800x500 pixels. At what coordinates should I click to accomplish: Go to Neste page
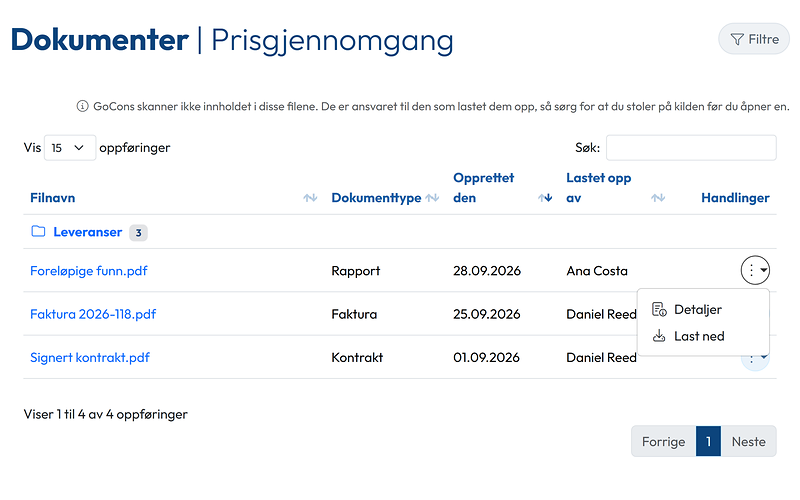(x=748, y=441)
